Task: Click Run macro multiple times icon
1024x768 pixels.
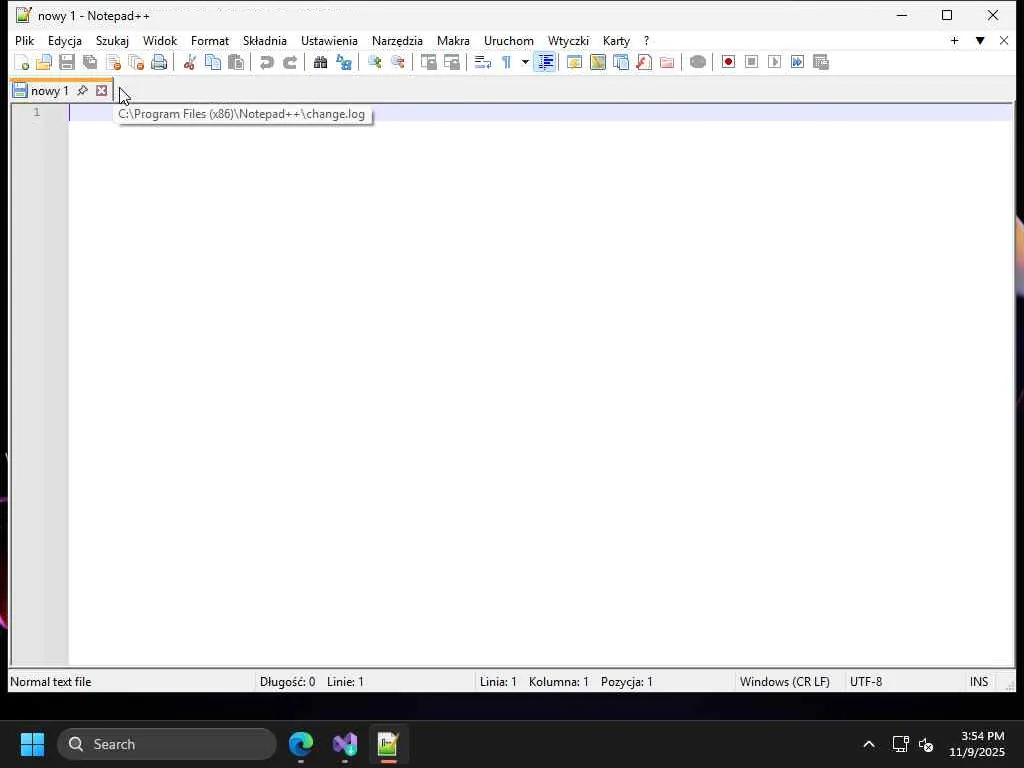Action: coord(797,63)
